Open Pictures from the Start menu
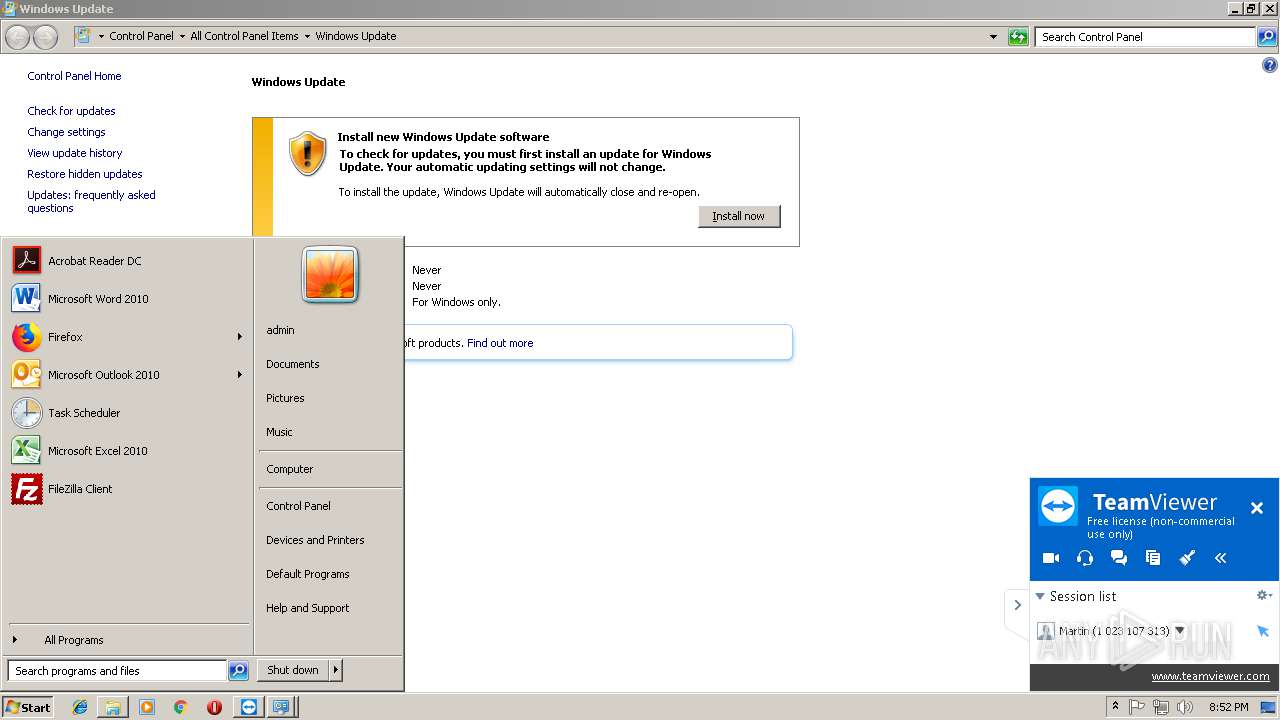 pos(285,398)
